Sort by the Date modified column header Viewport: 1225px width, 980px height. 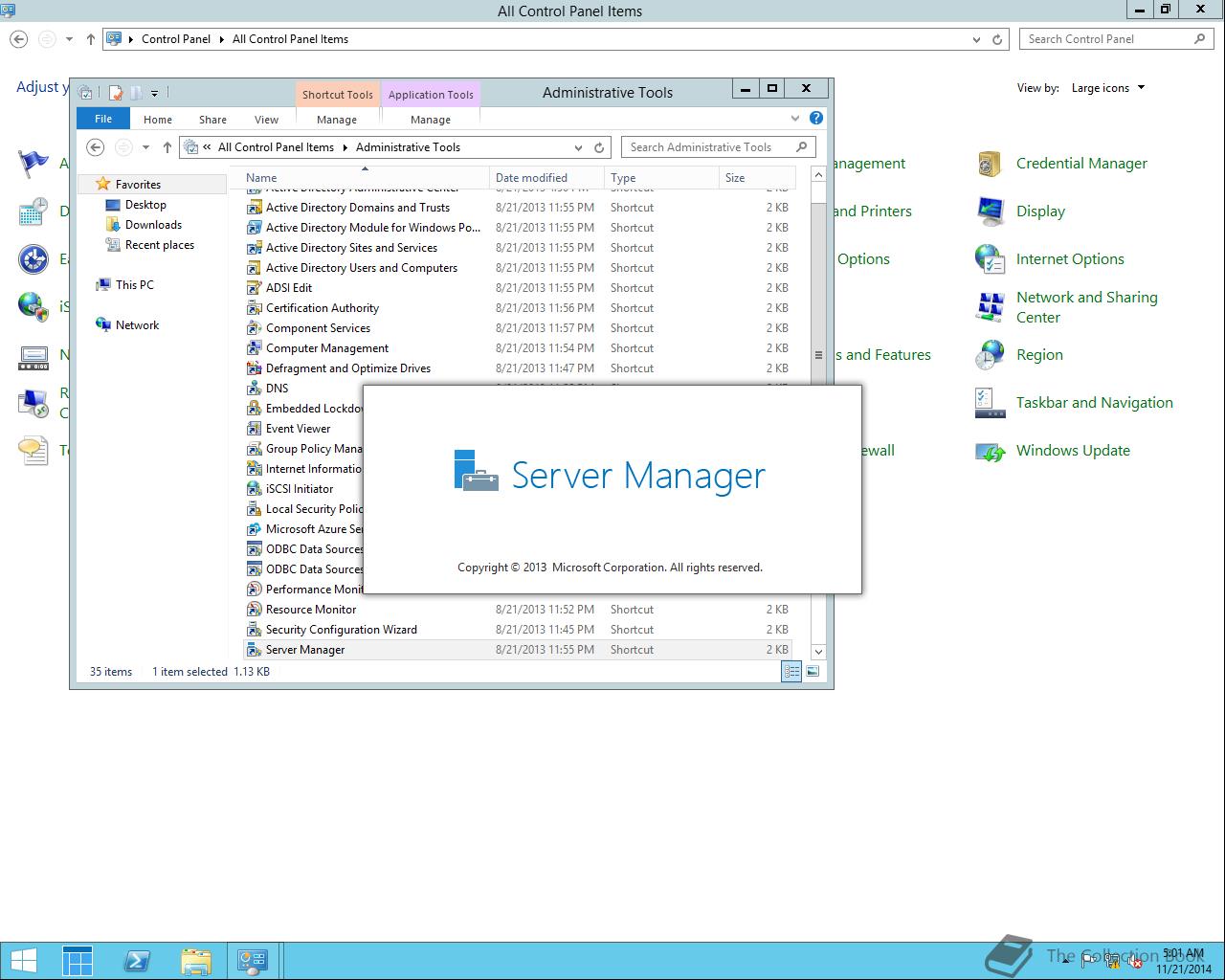point(546,178)
